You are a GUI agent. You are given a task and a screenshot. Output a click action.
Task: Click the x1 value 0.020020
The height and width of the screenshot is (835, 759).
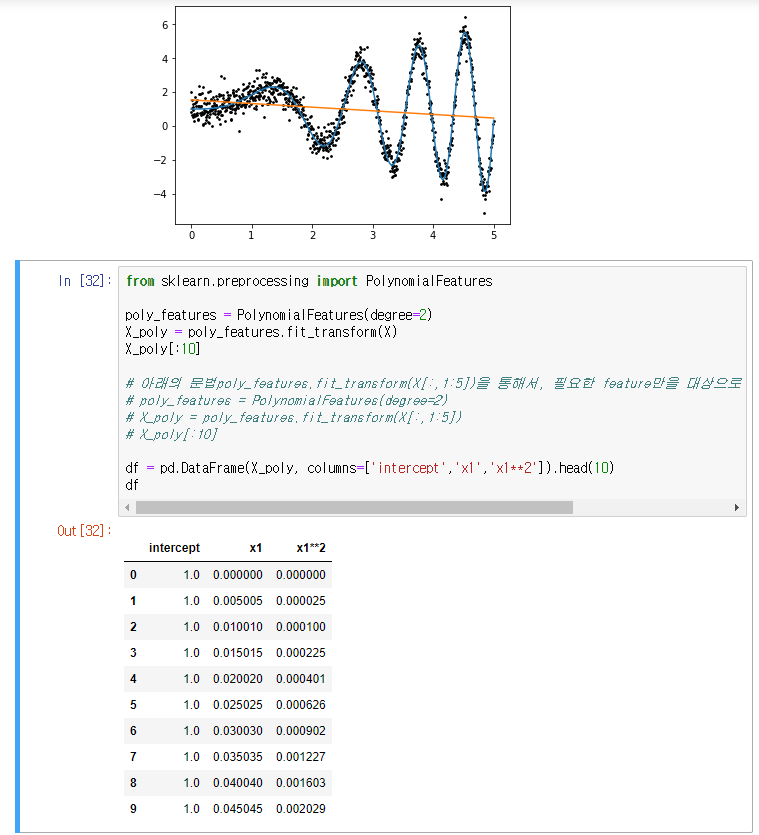(238, 678)
